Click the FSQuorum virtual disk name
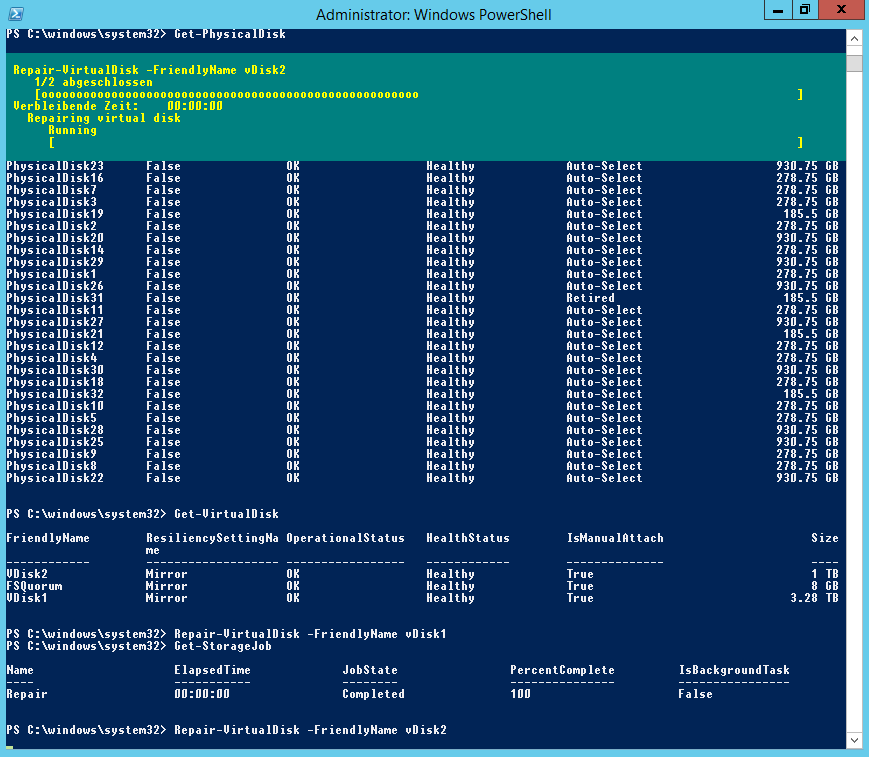This screenshot has width=869, height=757. [34, 586]
